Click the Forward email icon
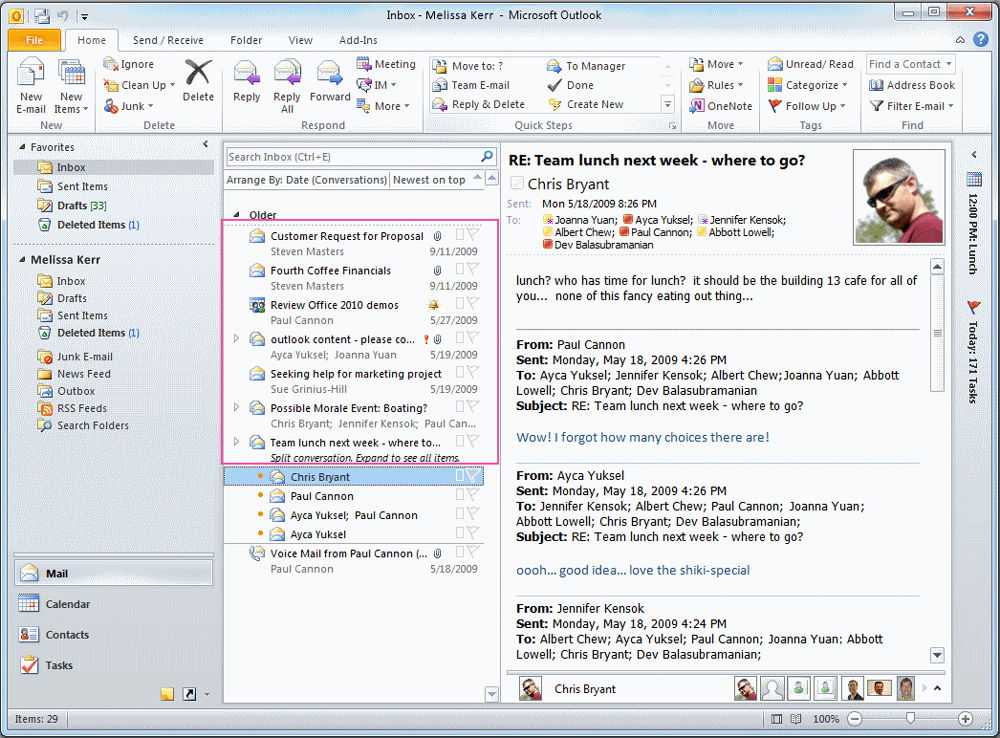This screenshot has height=738, width=1000. (329, 84)
